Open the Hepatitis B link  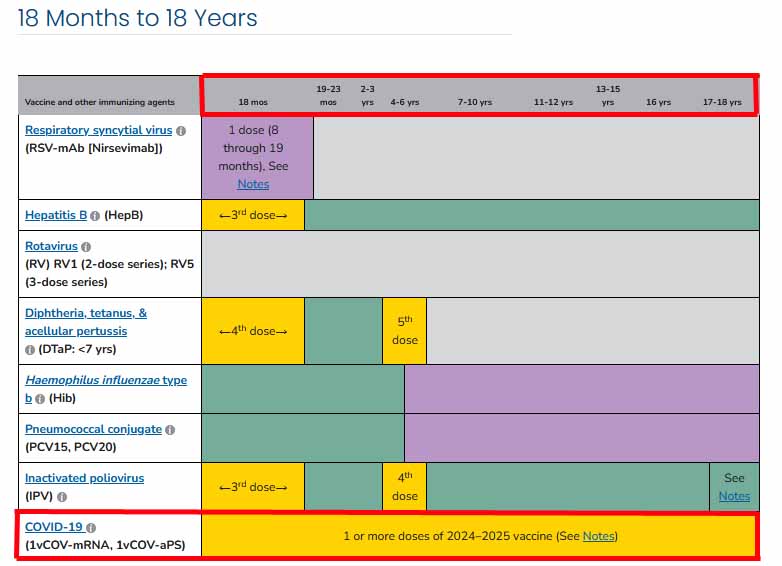56,215
